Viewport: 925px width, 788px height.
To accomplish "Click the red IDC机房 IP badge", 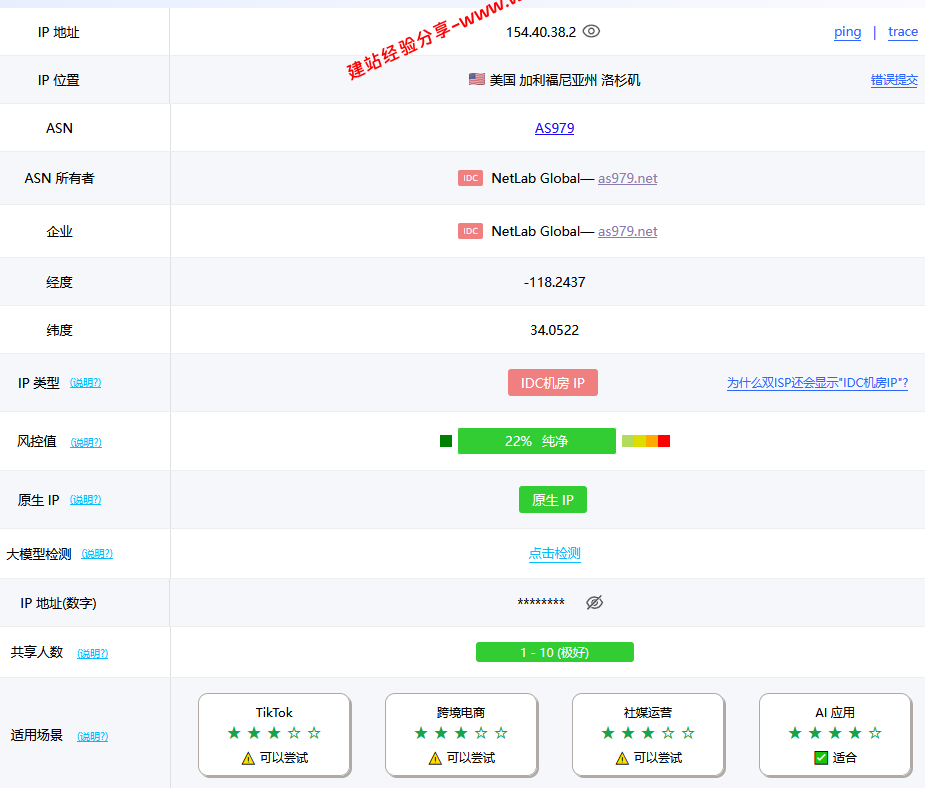I will 553,383.
